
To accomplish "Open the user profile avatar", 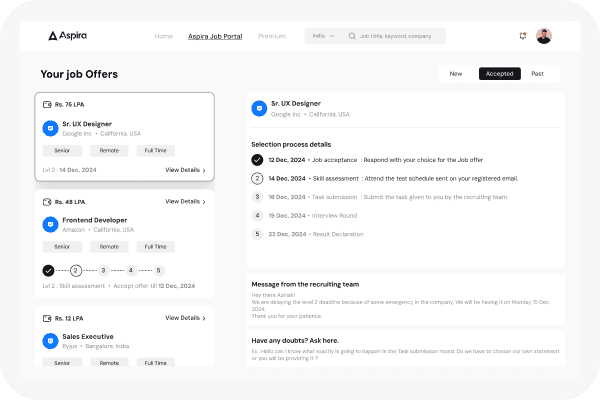I will (544, 36).
